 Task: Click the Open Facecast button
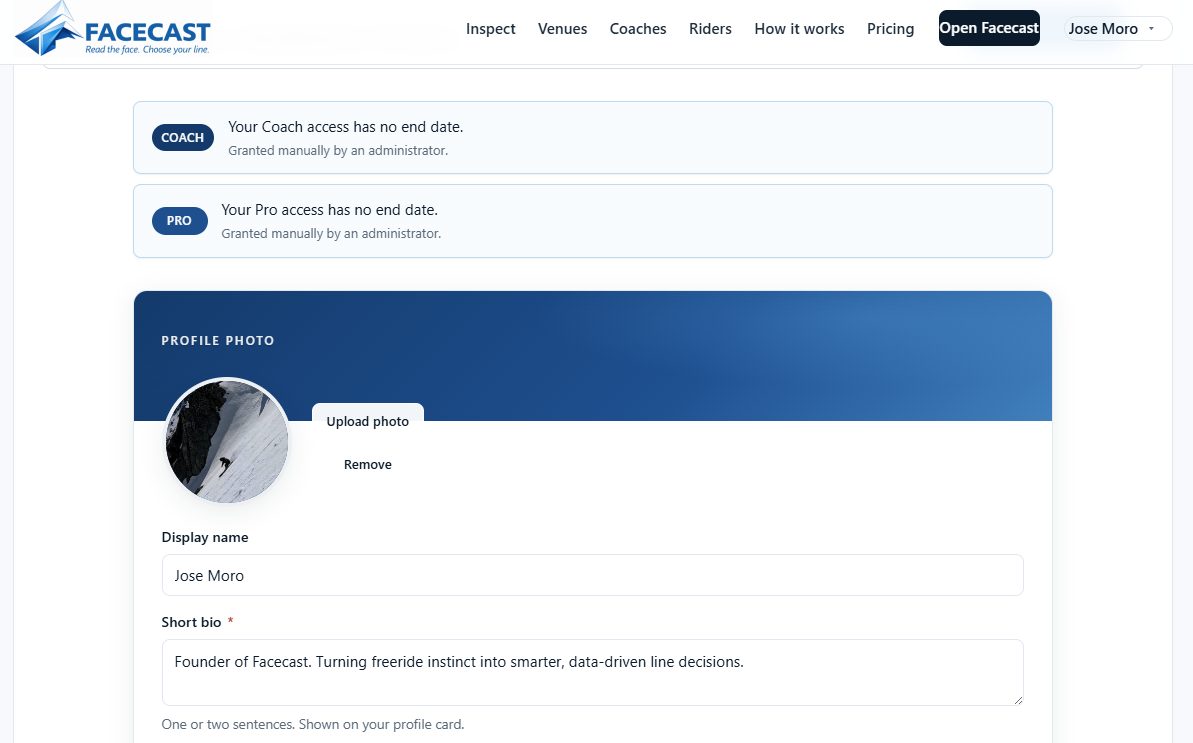coord(989,28)
